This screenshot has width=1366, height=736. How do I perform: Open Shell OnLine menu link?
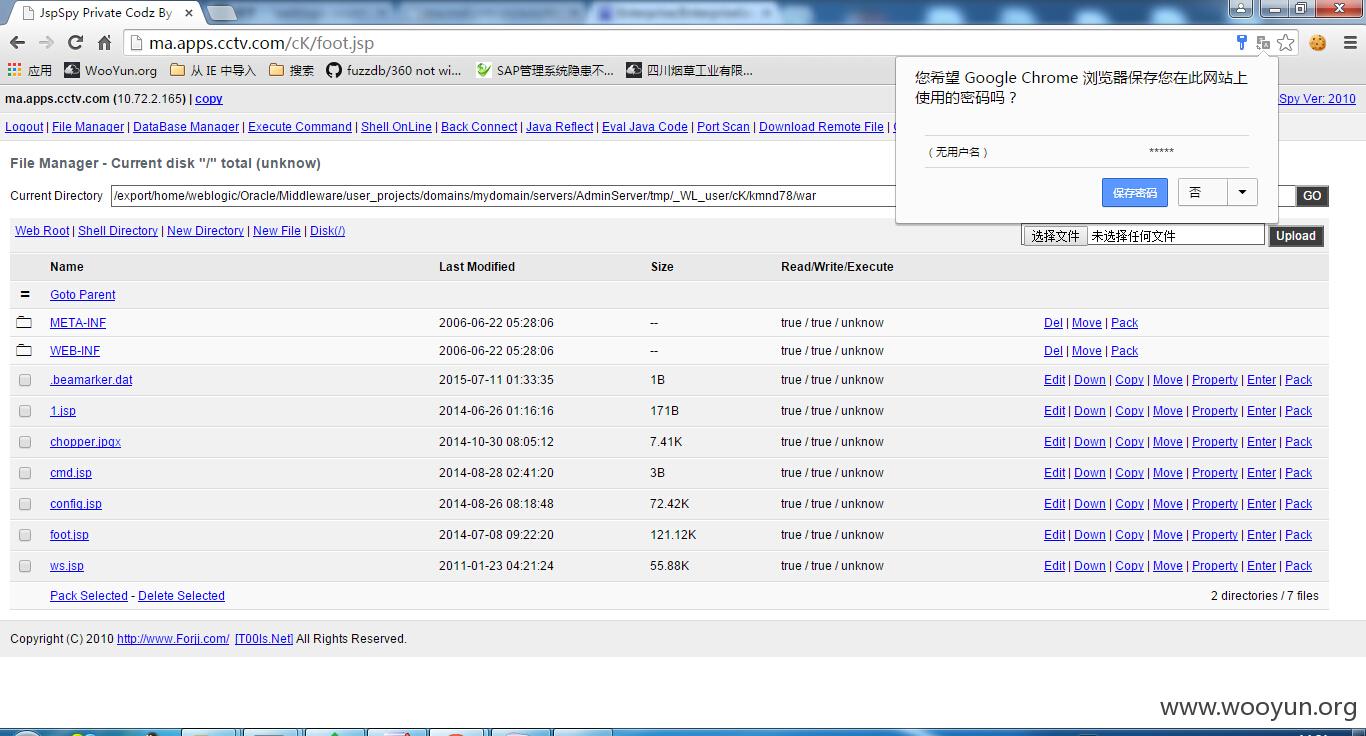[x=396, y=127]
